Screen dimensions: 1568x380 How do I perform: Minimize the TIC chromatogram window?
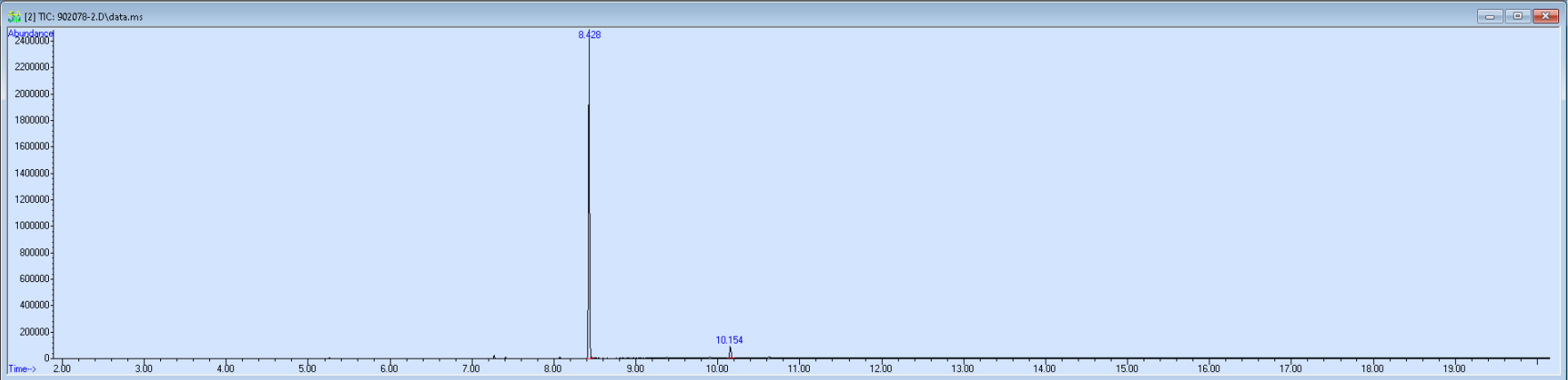[1490, 16]
